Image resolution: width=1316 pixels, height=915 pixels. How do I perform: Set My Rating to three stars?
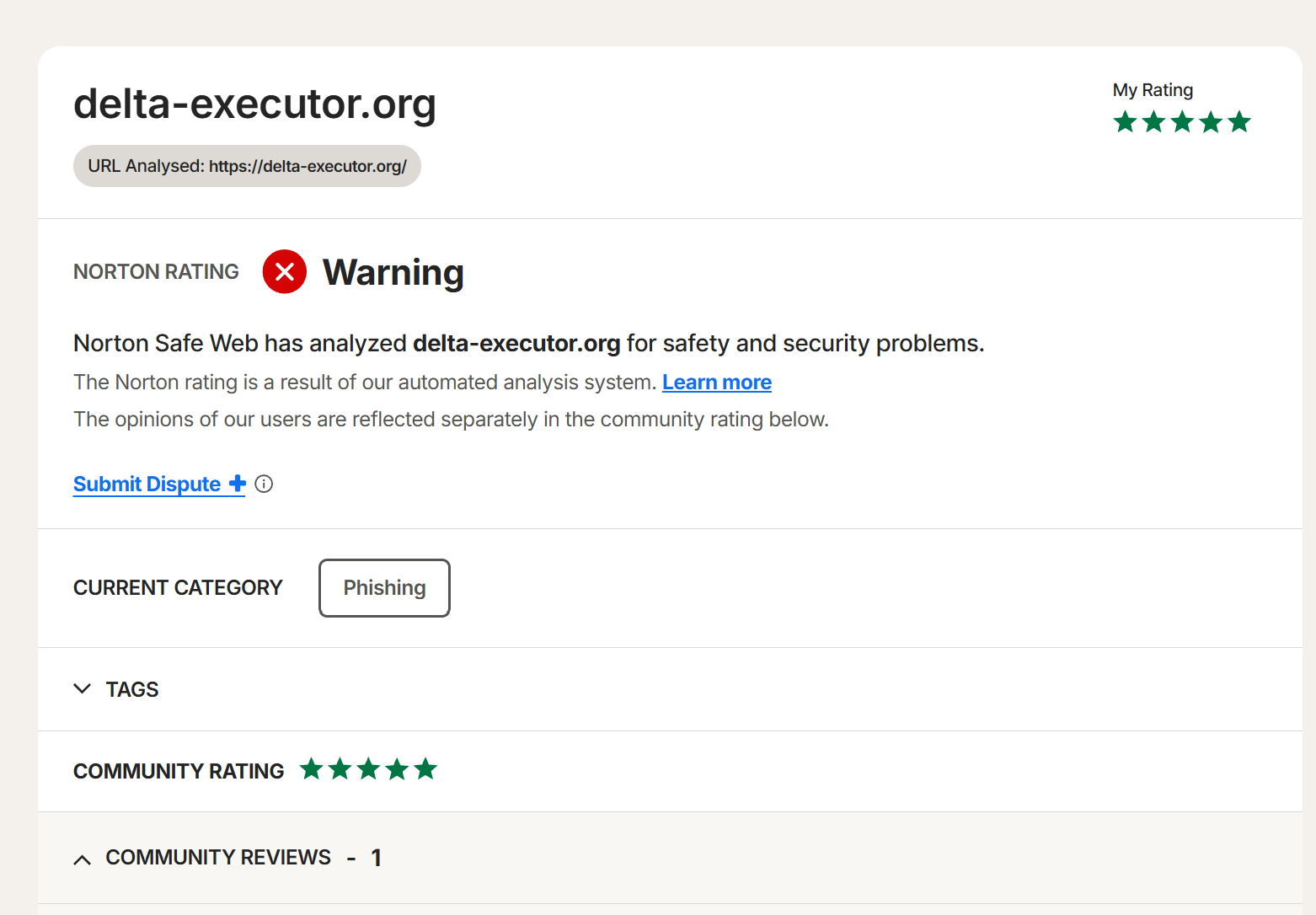click(1182, 122)
